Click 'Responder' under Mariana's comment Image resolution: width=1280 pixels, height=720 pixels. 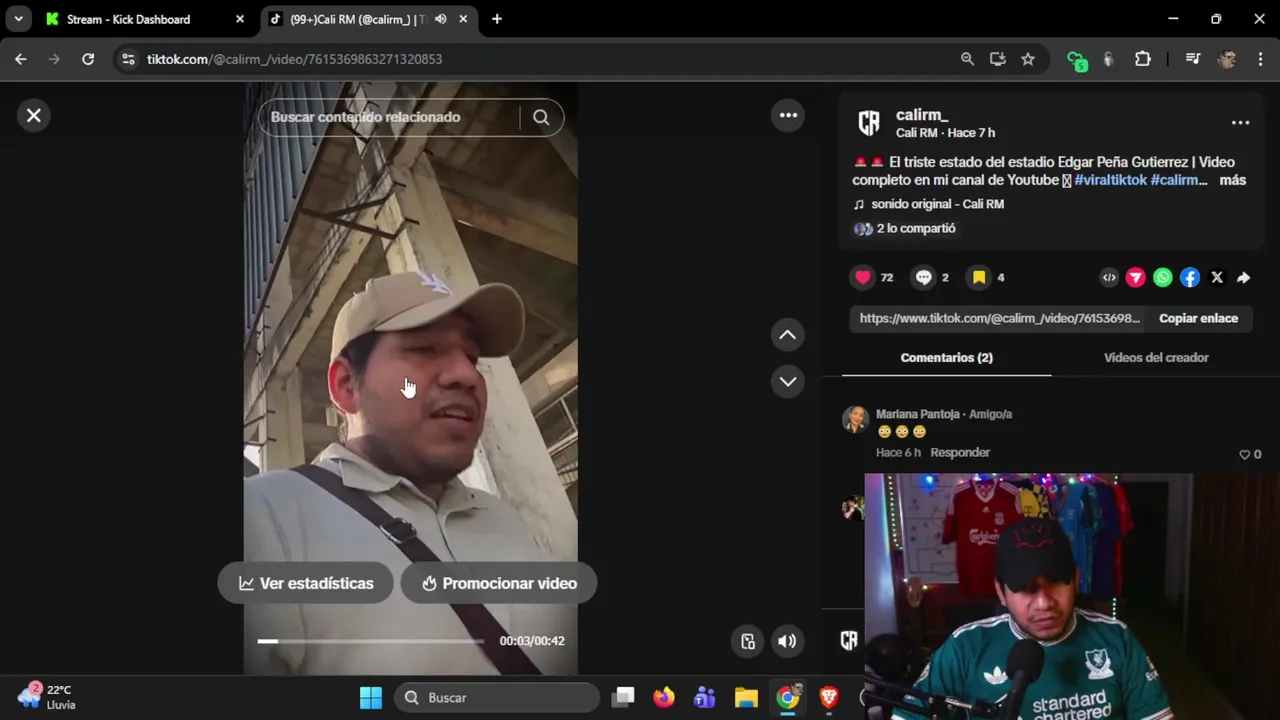960,452
